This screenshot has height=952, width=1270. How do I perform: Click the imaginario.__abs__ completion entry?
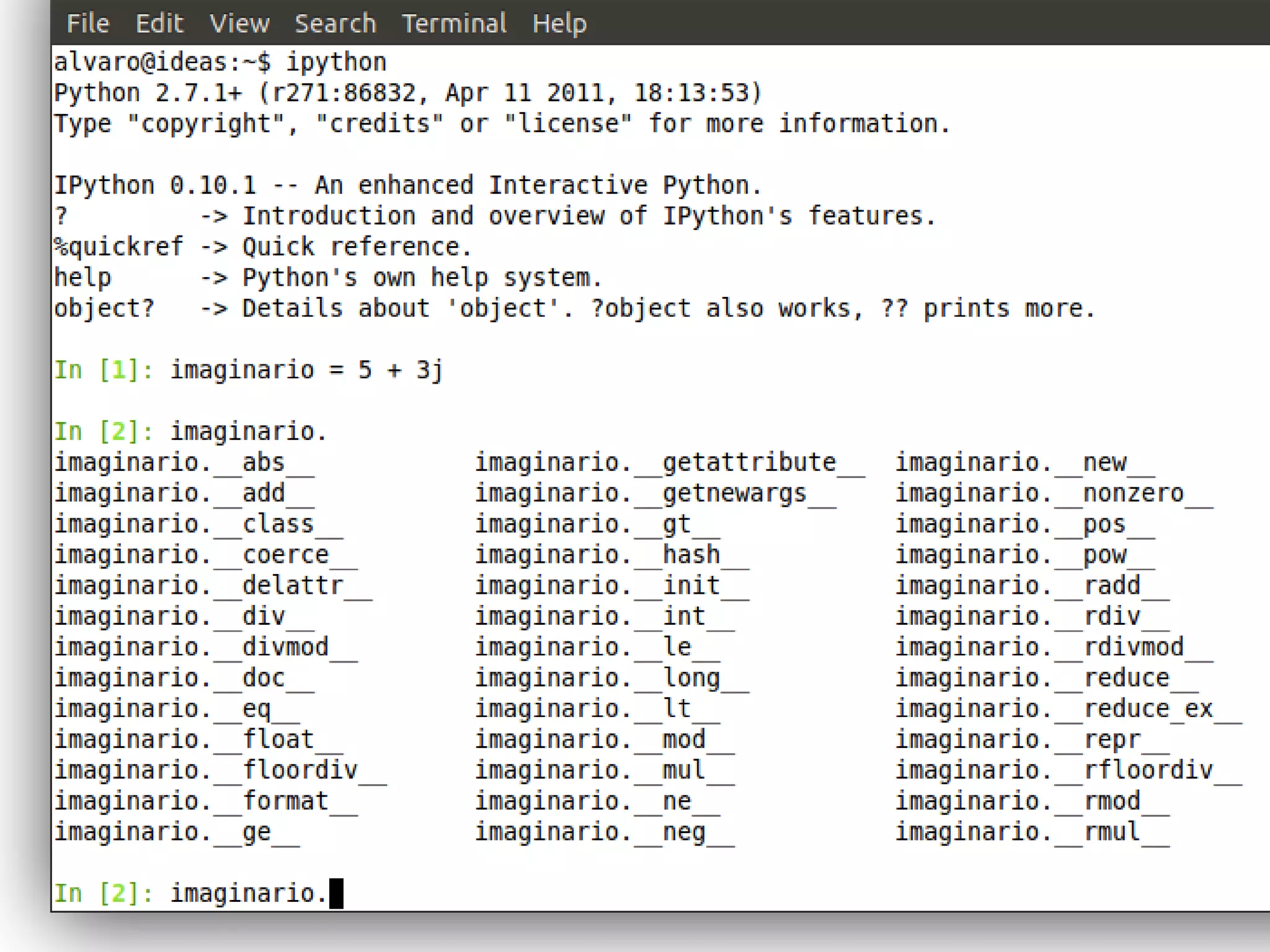[x=184, y=463]
